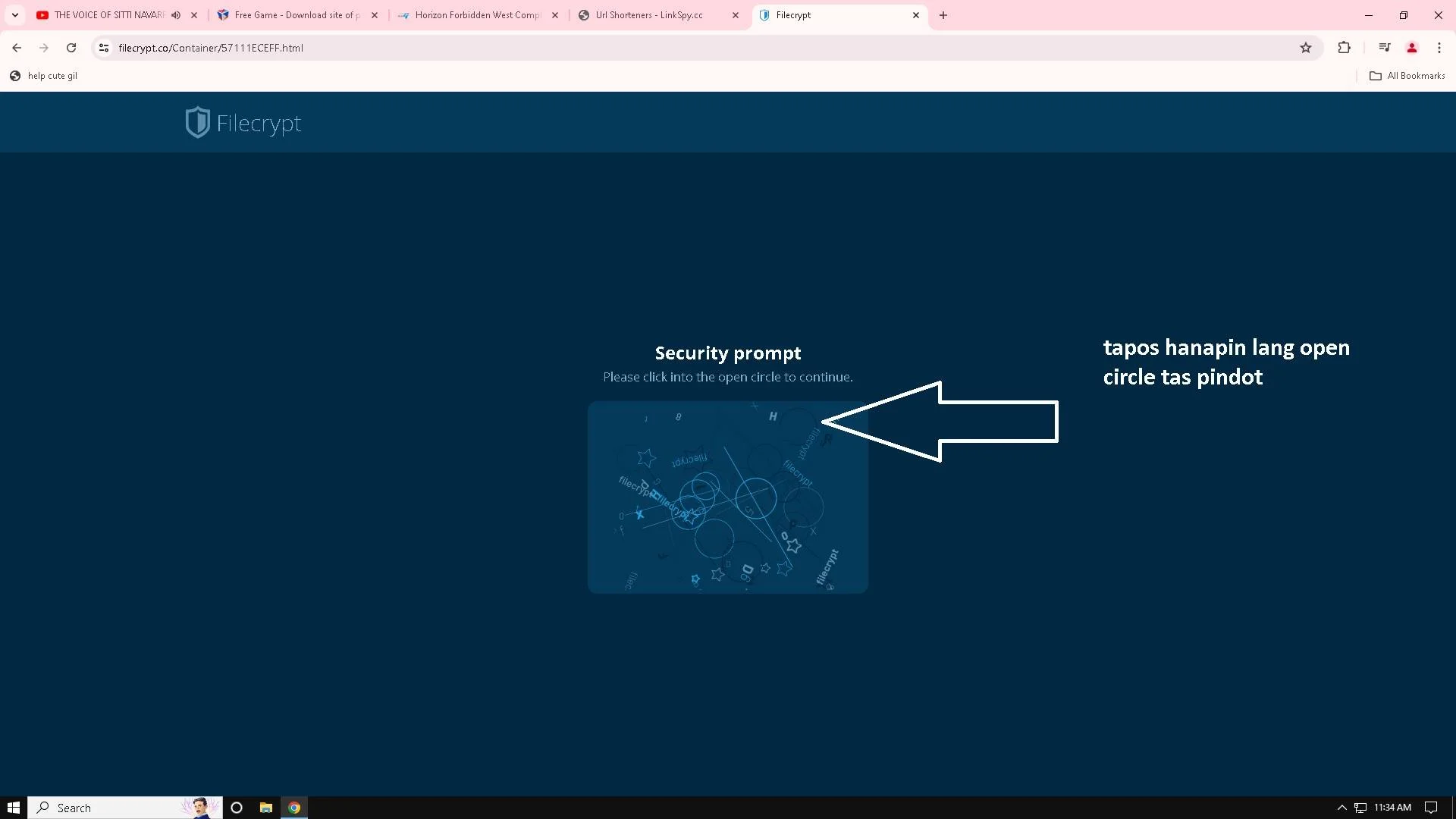1456x819 pixels.
Task: Switch to Url Shorteners LinkSpy tab
Action: 648,15
